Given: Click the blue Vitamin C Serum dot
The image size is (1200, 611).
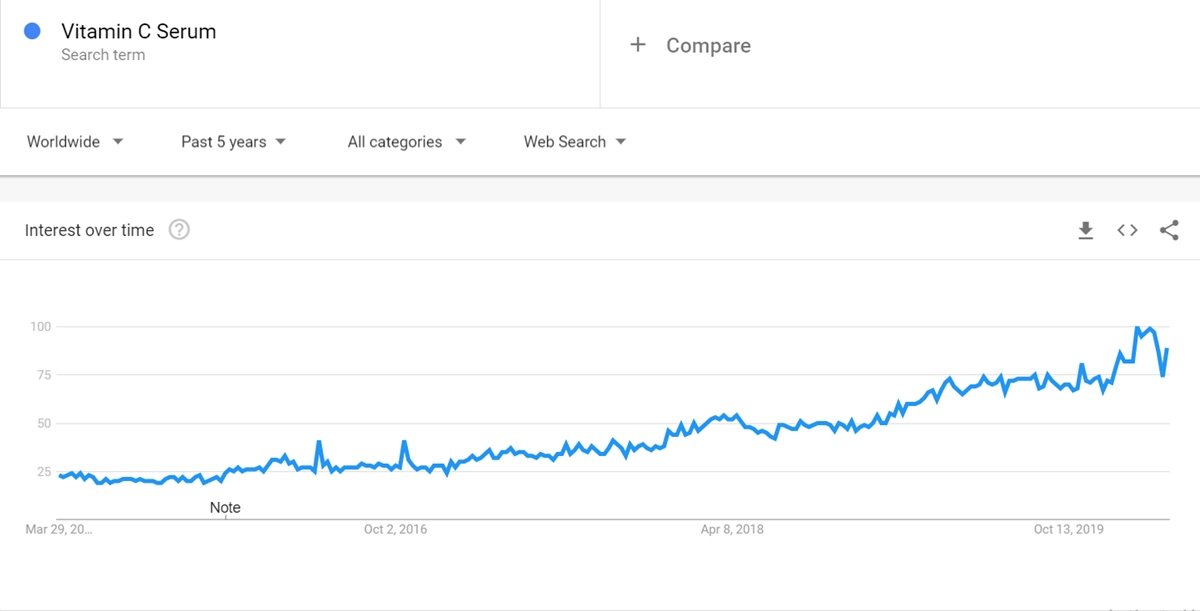Looking at the screenshot, I should click(x=32, y=31).
